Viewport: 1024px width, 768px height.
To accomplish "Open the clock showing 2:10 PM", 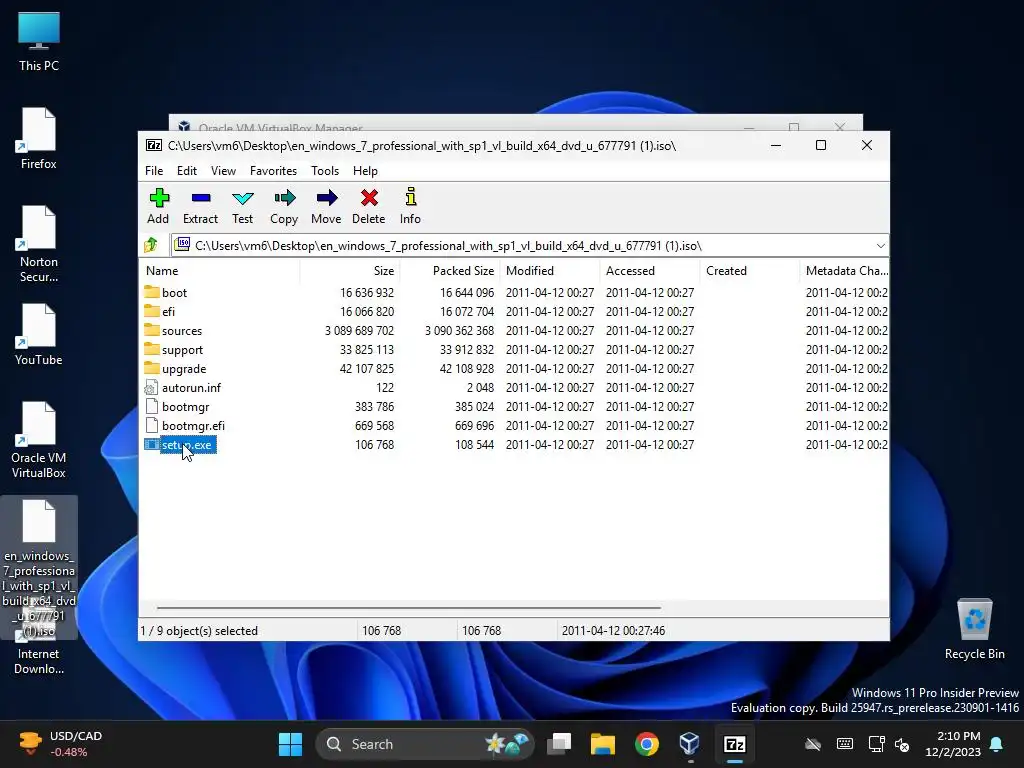I will [953, 744].
